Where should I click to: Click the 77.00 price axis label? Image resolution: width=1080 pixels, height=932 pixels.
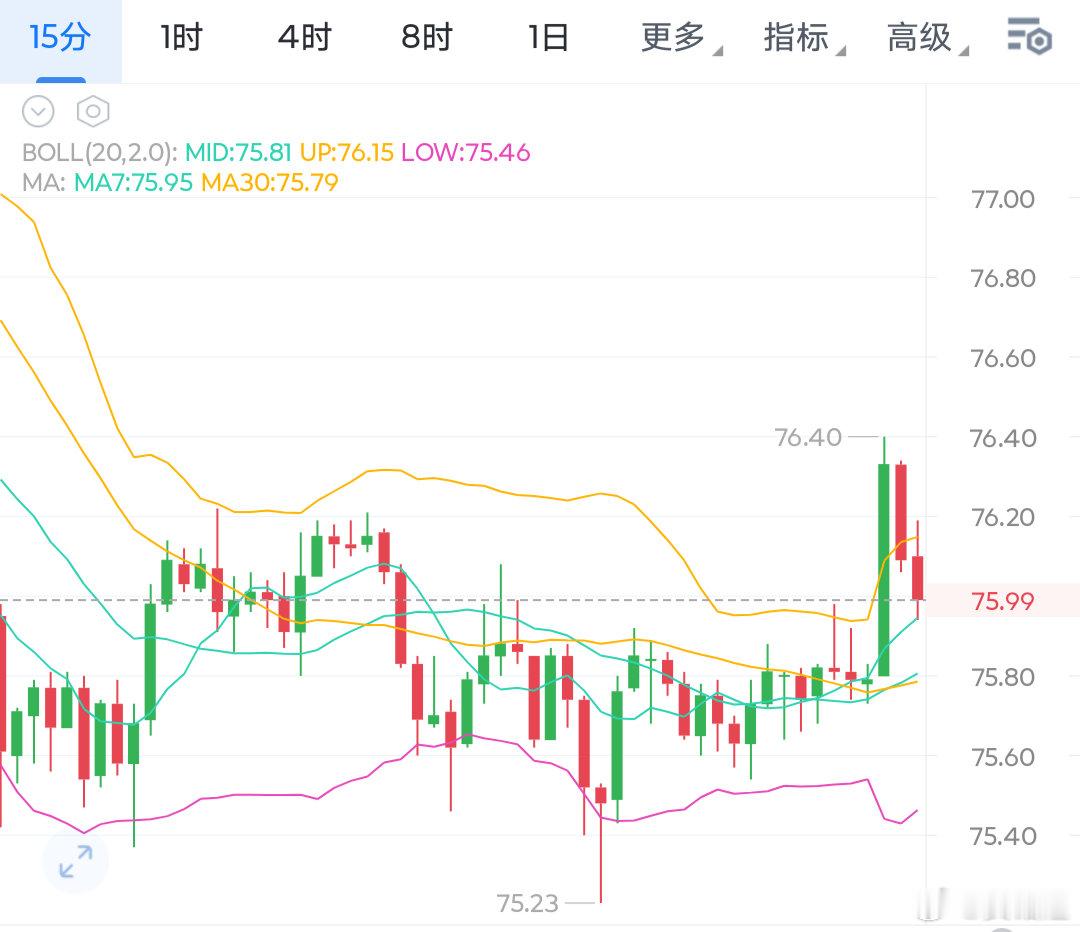pos(1003,199)
